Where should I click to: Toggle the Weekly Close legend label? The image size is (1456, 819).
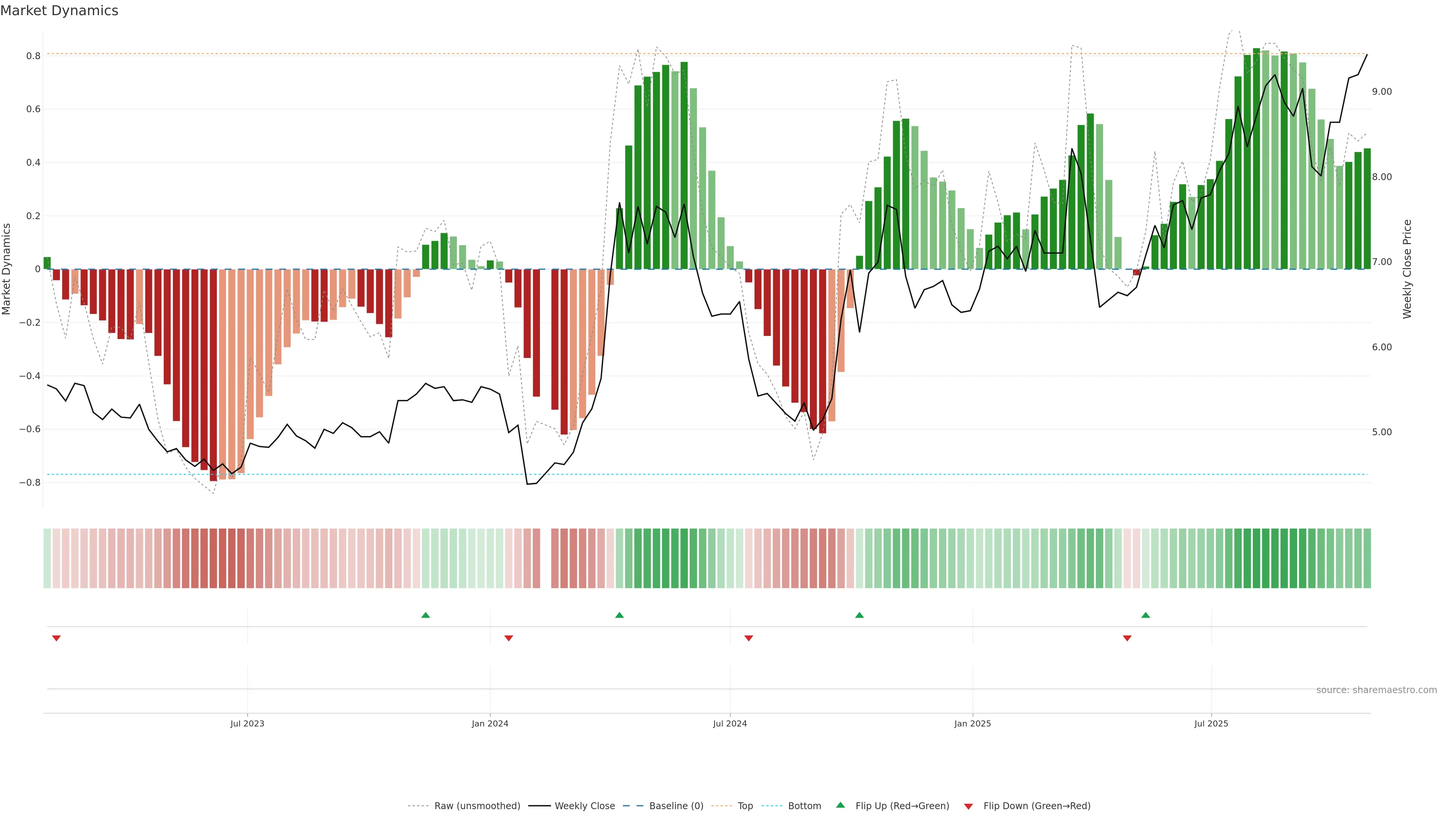point(584,806)
